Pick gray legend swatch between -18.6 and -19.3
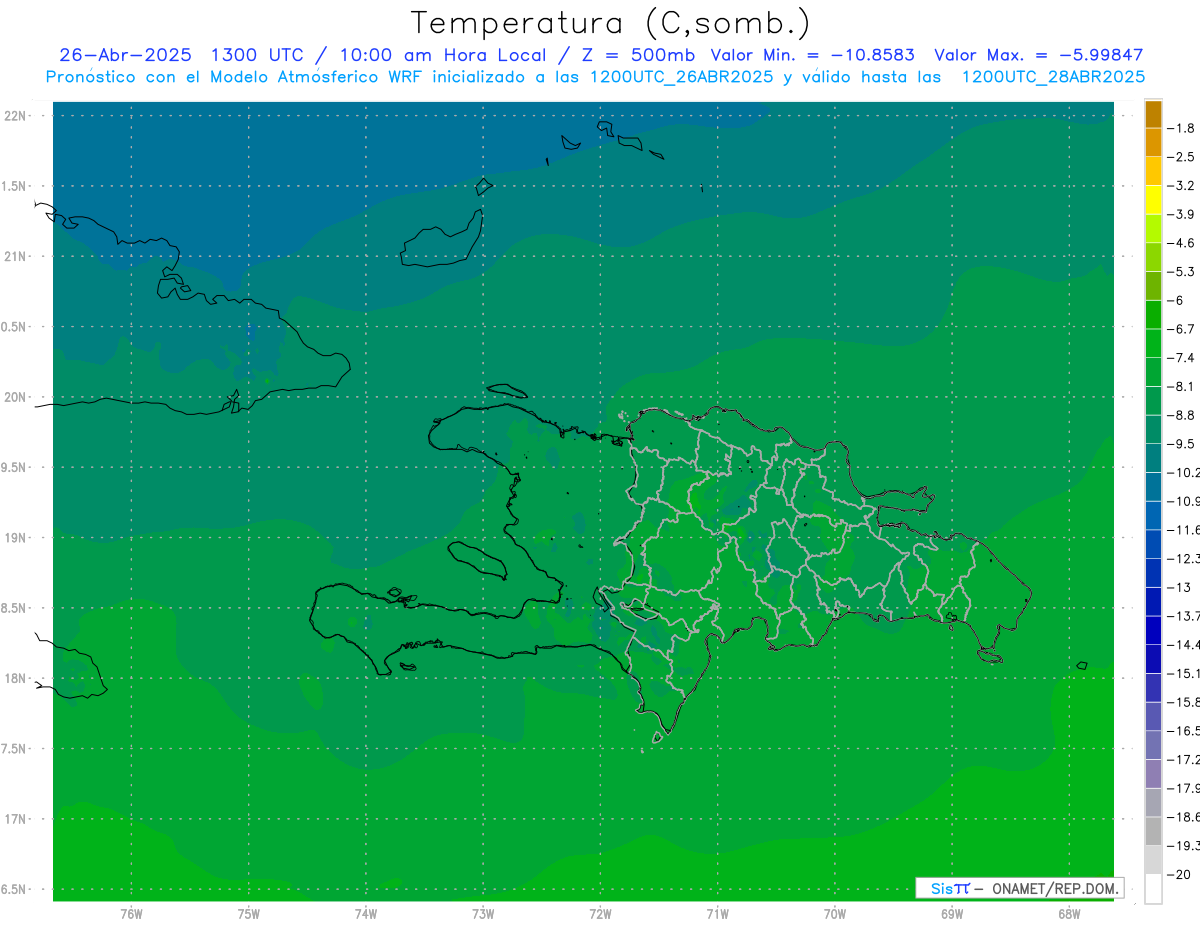 [1153, 832]
